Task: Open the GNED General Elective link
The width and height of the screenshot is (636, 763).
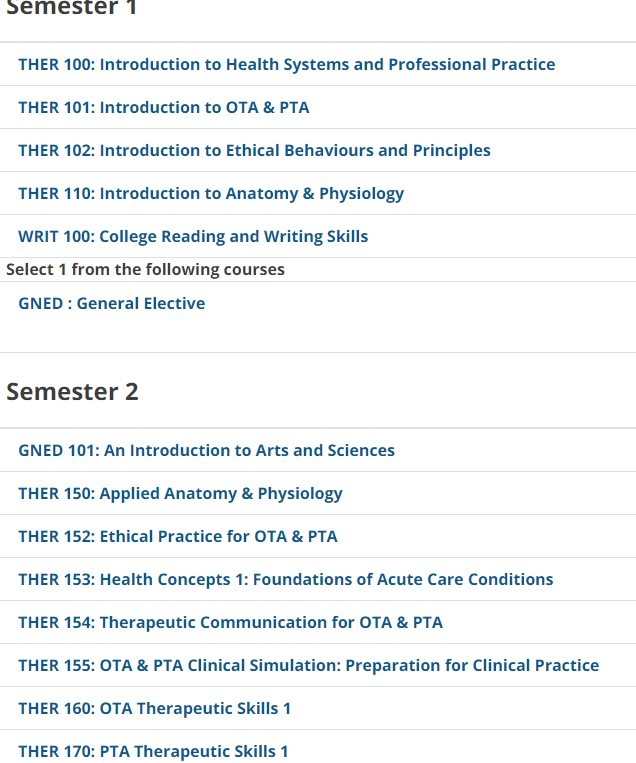Action: pyautogui.click(x=111, y=303)
